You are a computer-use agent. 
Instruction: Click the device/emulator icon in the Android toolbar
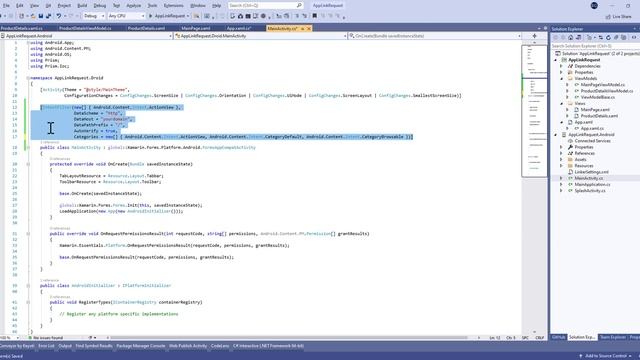tap(233, 16)
